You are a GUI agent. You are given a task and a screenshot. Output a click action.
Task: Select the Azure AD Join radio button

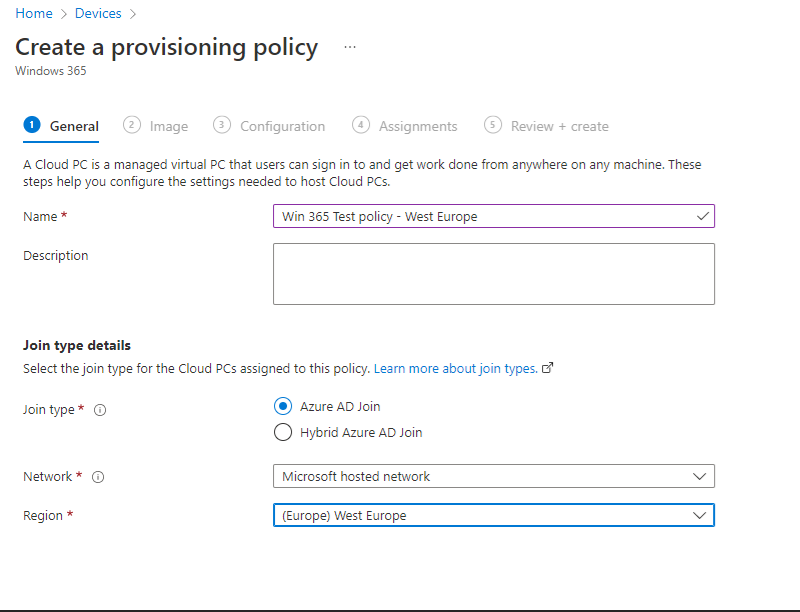click(282, 406)
